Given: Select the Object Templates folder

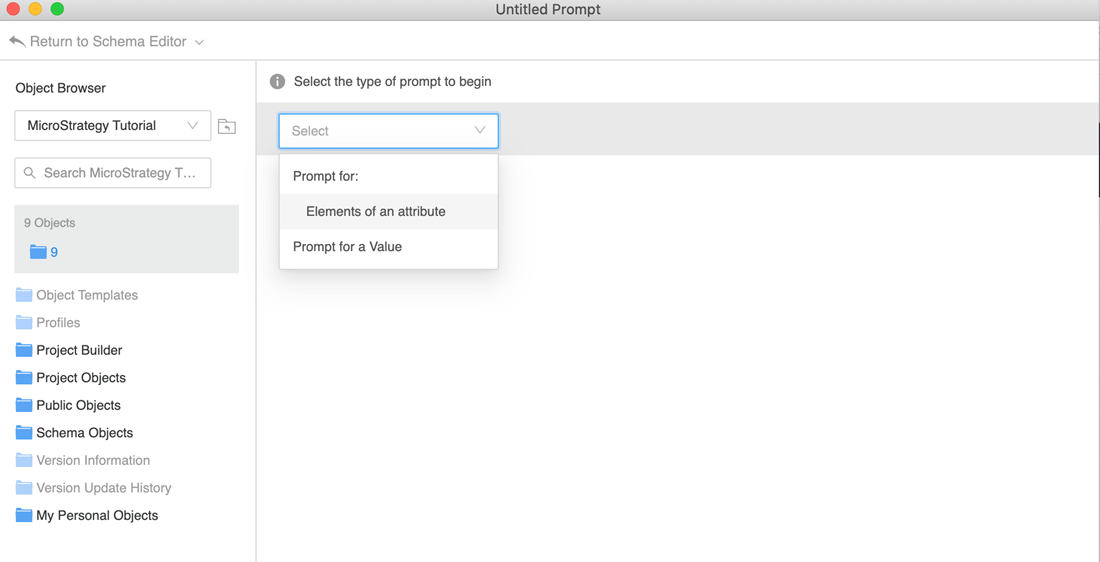Looking at the screenshot, I should (87, 295).
